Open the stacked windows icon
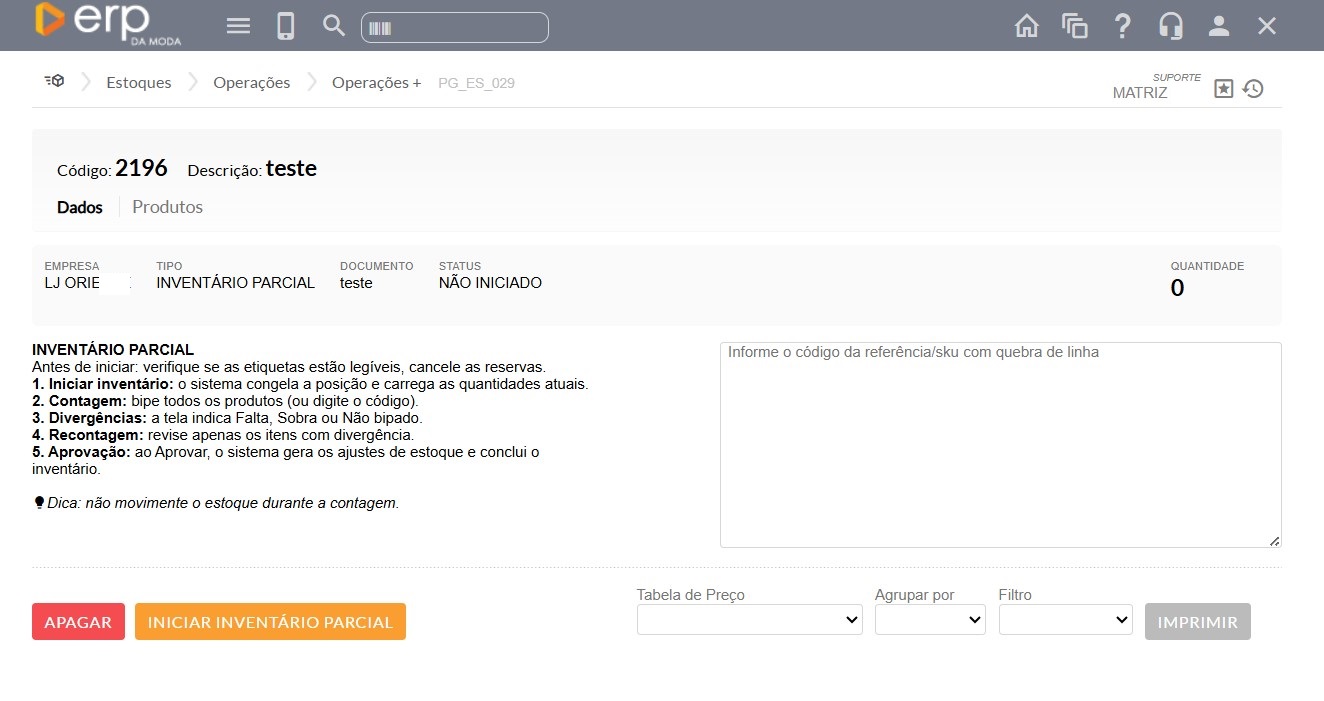Viewport: 1324px width, 701px height. (1075, 26)
